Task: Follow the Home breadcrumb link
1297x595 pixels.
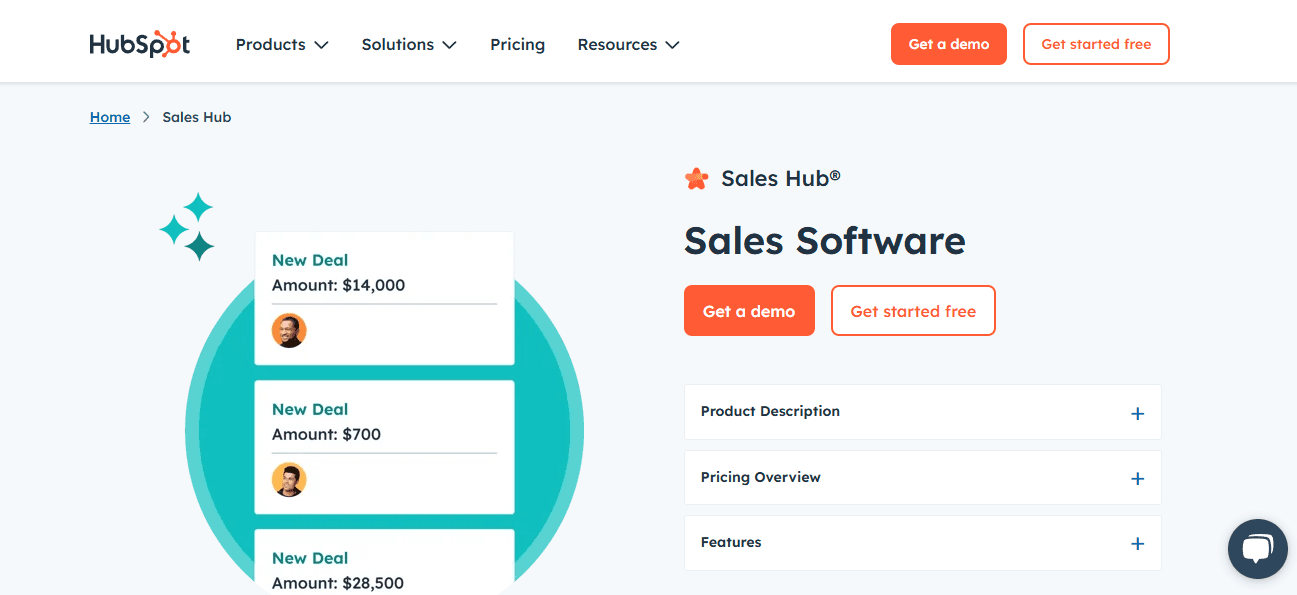Action: 110,117
